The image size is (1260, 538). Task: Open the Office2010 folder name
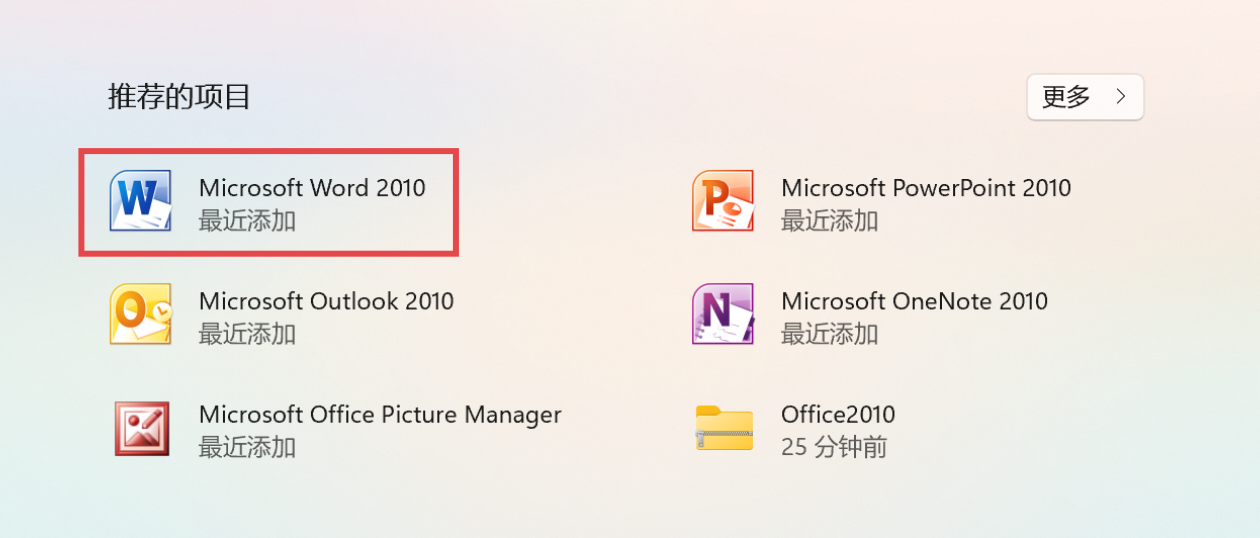(x=838, y=414)
